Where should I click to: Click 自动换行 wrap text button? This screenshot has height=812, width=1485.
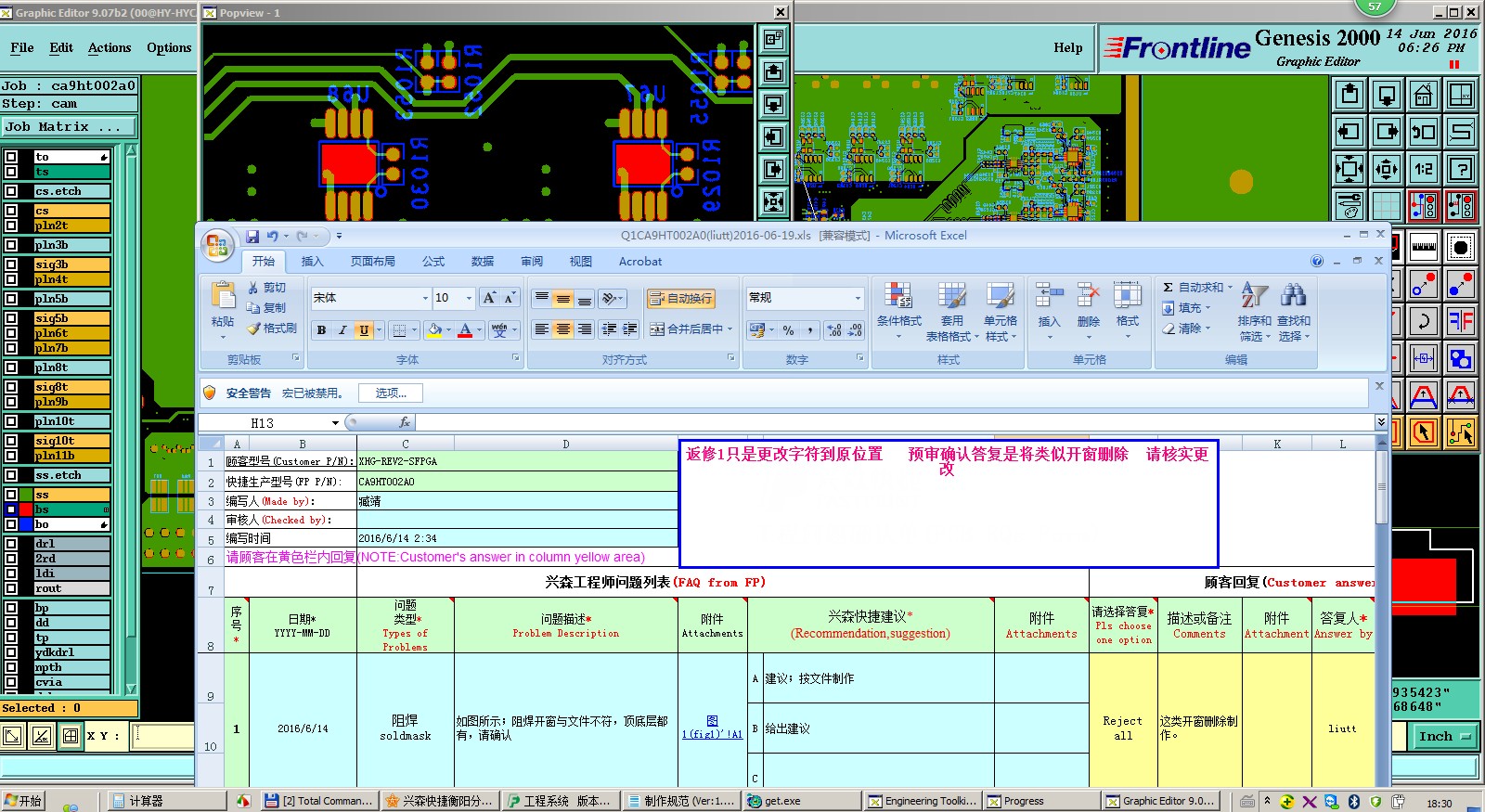click(681, 298)
